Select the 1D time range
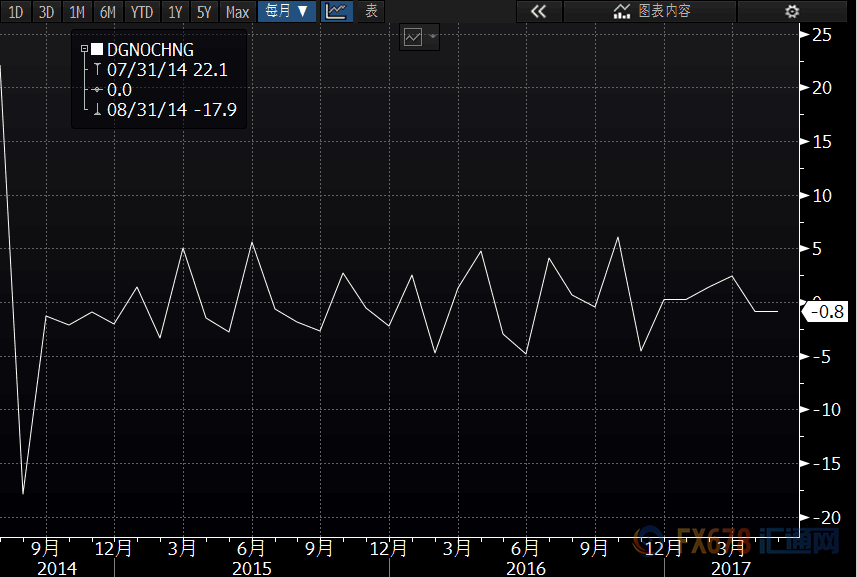This screenshot has height=577, width=857. [16, 11]
